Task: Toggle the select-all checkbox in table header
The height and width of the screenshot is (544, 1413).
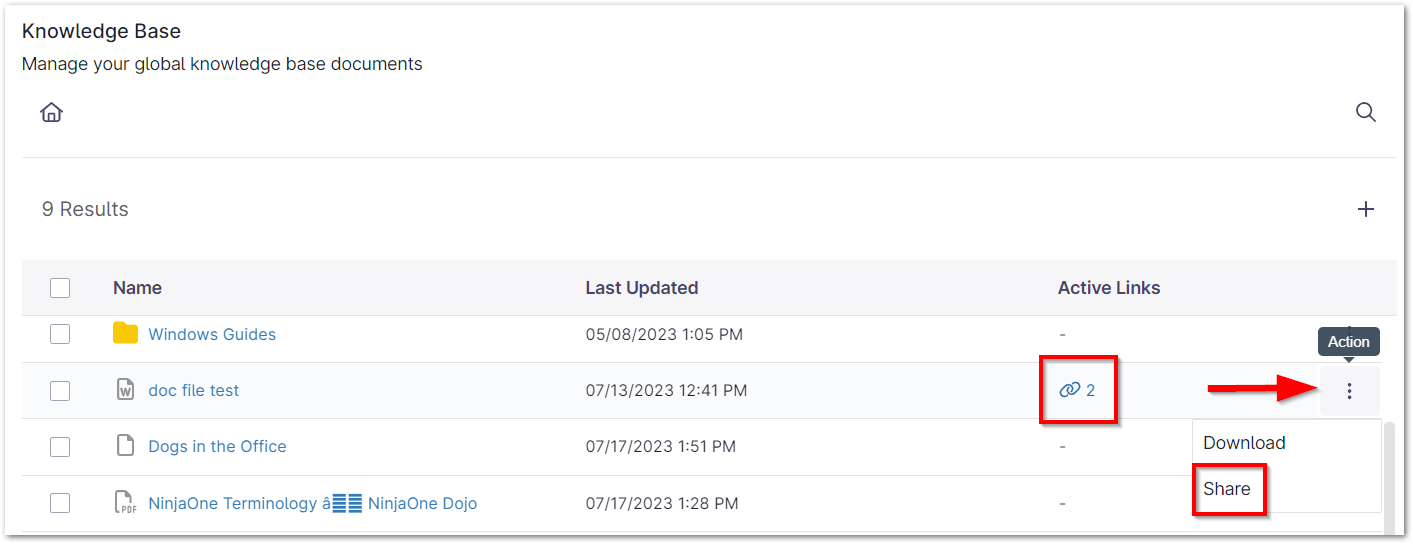Action: [x=60, y=288]
